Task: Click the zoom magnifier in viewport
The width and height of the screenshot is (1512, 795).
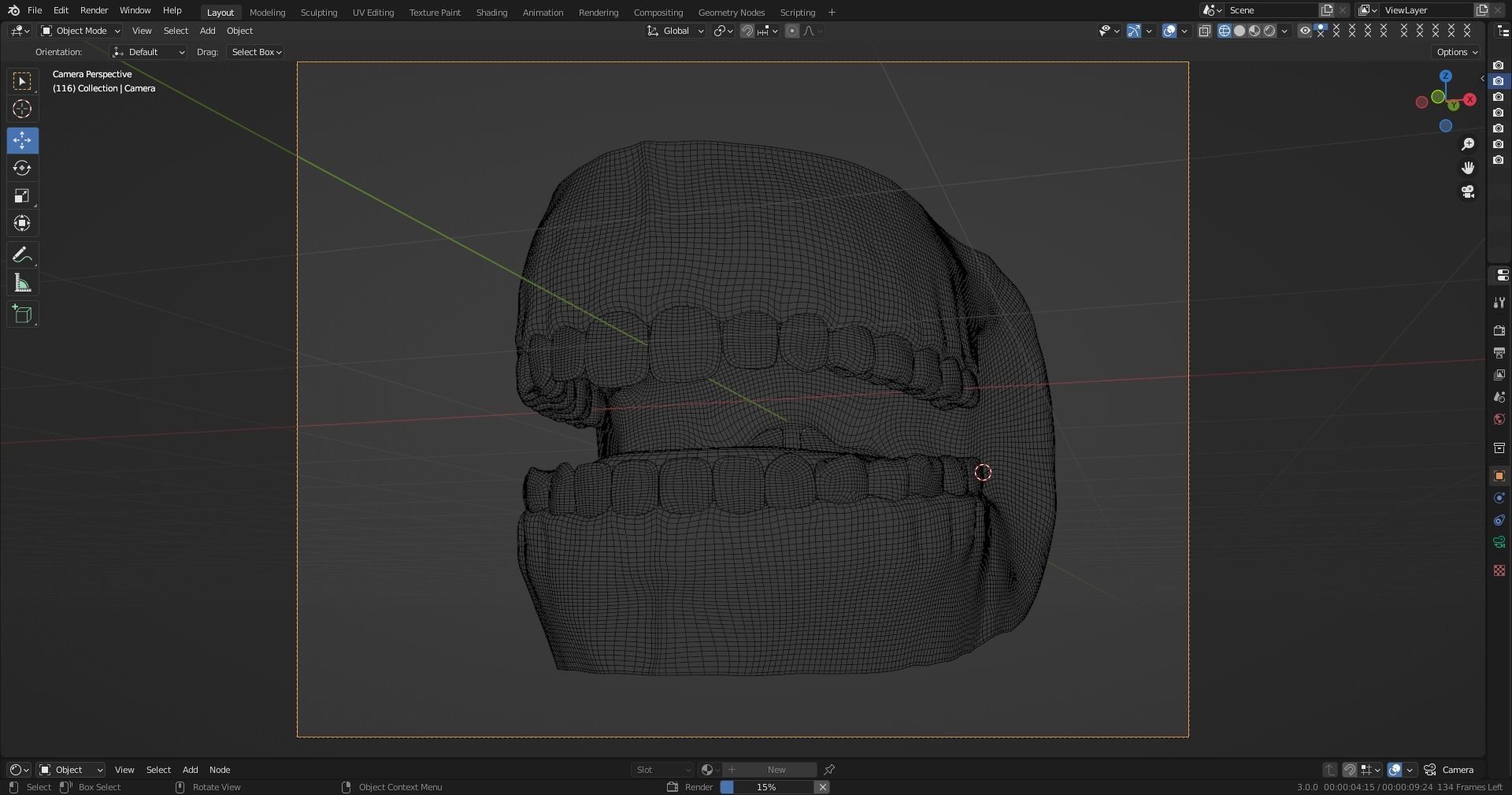Action: coord(1468,144)
